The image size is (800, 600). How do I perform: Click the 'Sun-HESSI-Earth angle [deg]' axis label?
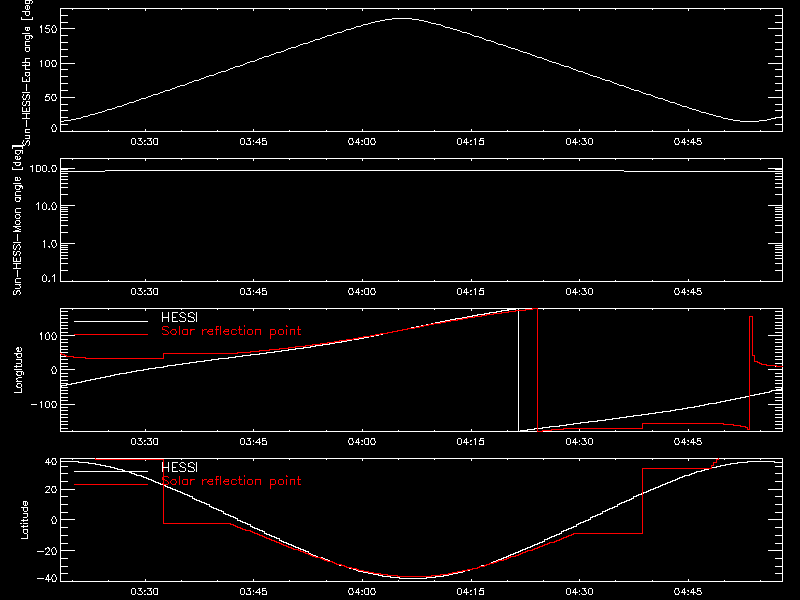coord(27,71)
